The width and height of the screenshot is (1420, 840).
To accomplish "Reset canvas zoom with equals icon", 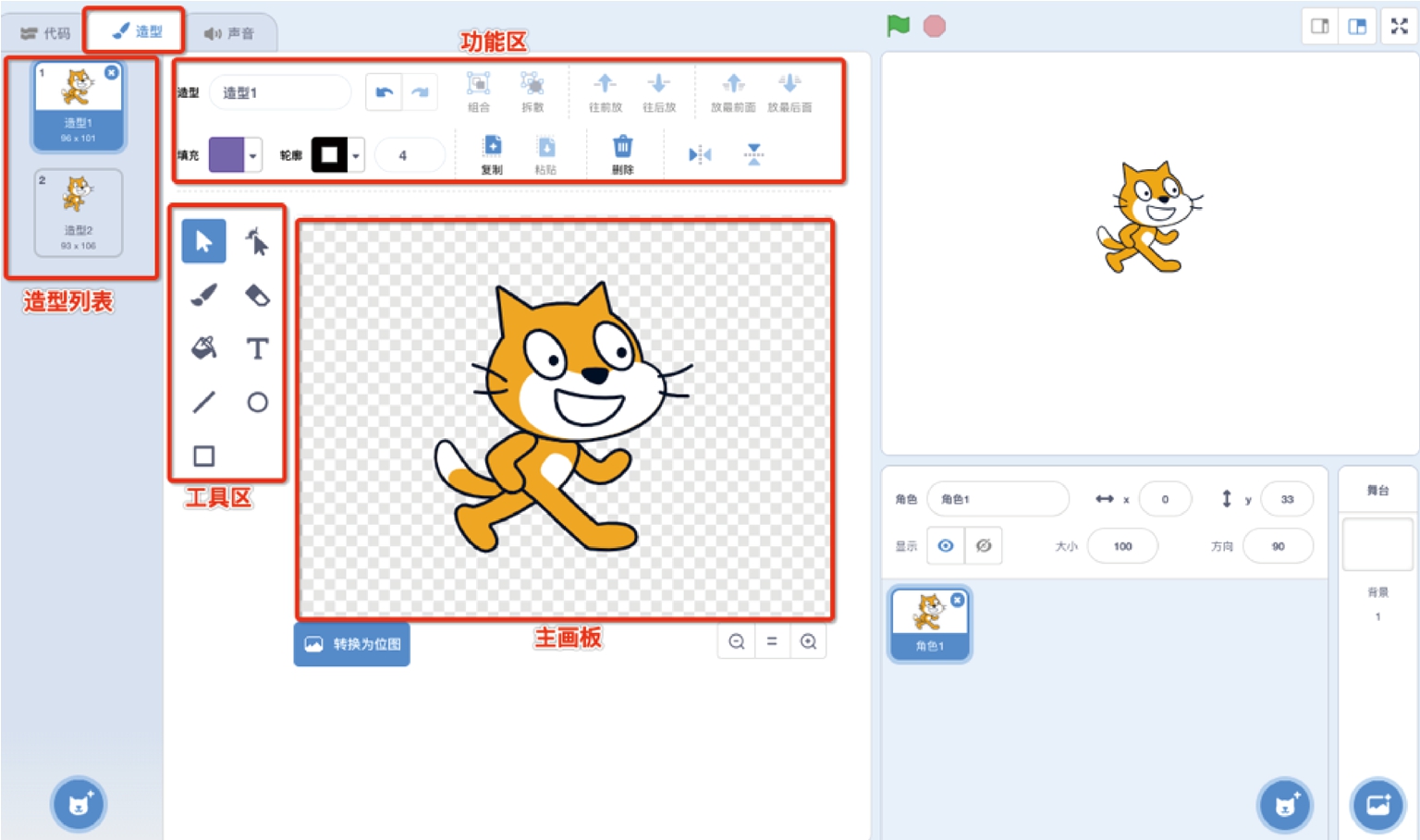I will point(772,641).
